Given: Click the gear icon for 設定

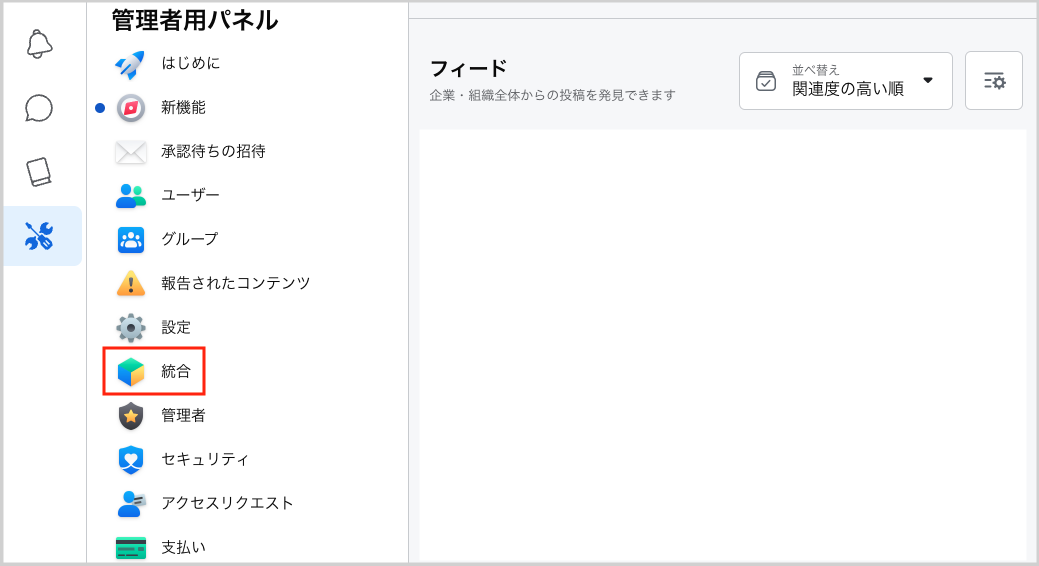Looking at the screenshot, I should (131, 327).
